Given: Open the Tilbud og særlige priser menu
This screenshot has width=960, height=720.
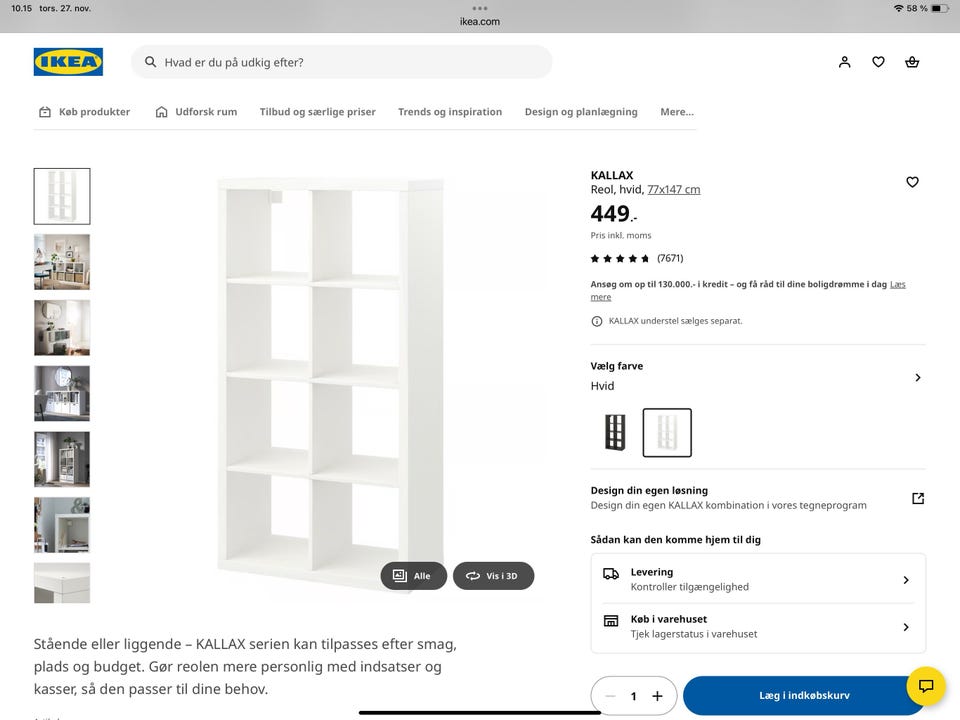Looking at the screenshot, I should [x=317, y=112].
